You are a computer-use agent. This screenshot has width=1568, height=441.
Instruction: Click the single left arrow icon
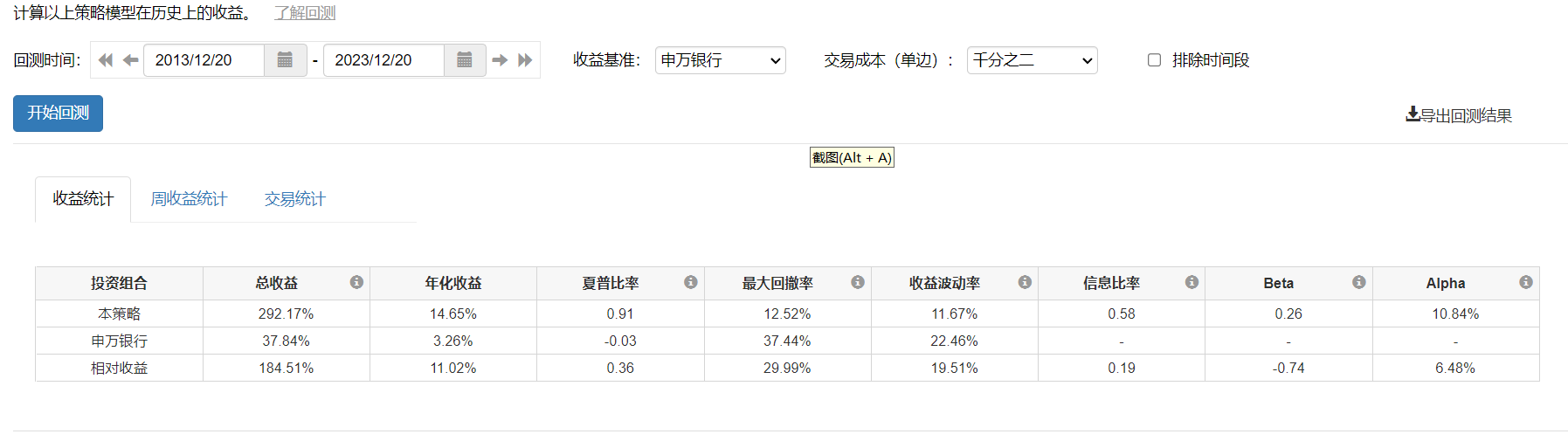click(x=131, y=60)
